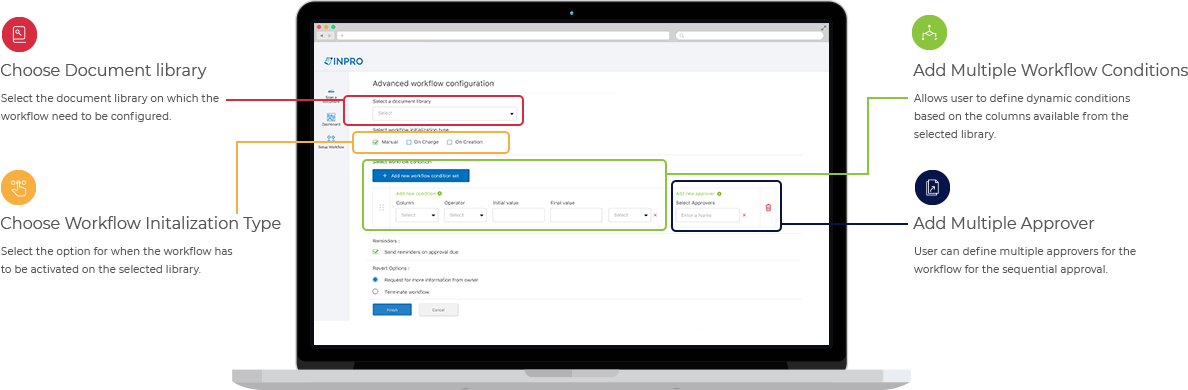Remove approver with red X beside name field
This screenshot has width=1188, height=390.
pos(744,215)
